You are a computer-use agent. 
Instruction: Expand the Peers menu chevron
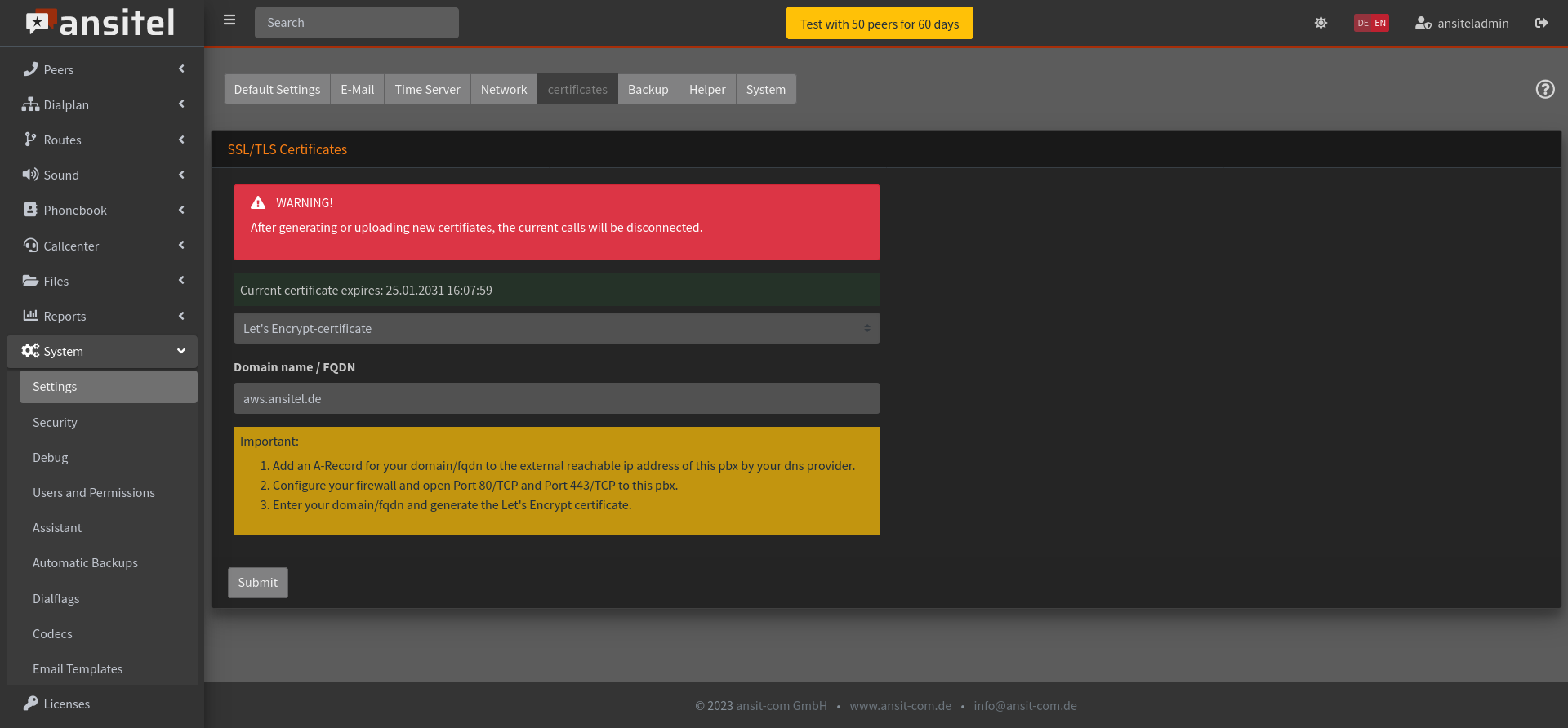point(181,69)
